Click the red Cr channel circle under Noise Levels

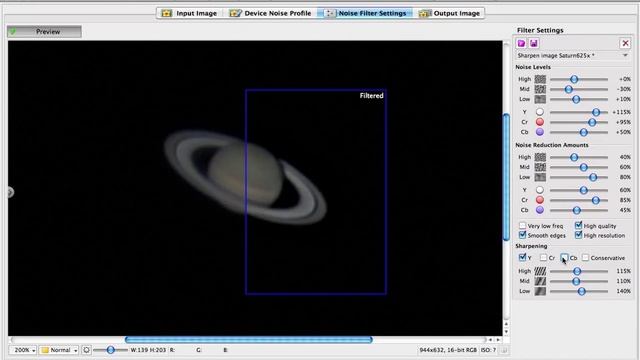tap(540, 122)
